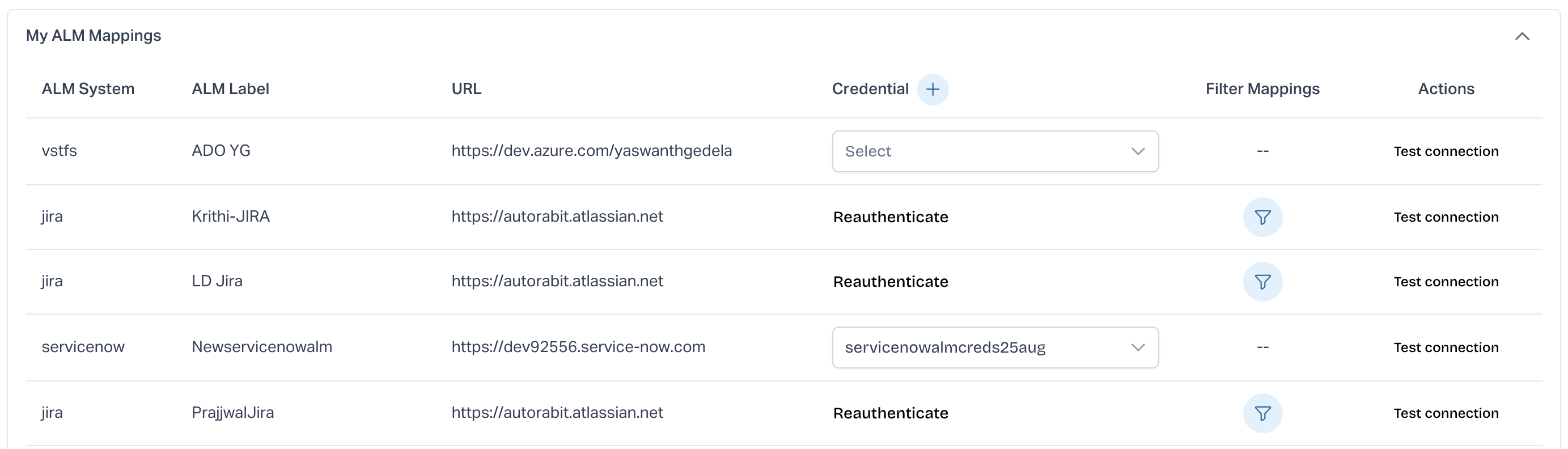The height and width of the screenshot is (449, 1568).
Task: Test connection for Krithi-JIRA
Action: click(x=1446, y=217)
